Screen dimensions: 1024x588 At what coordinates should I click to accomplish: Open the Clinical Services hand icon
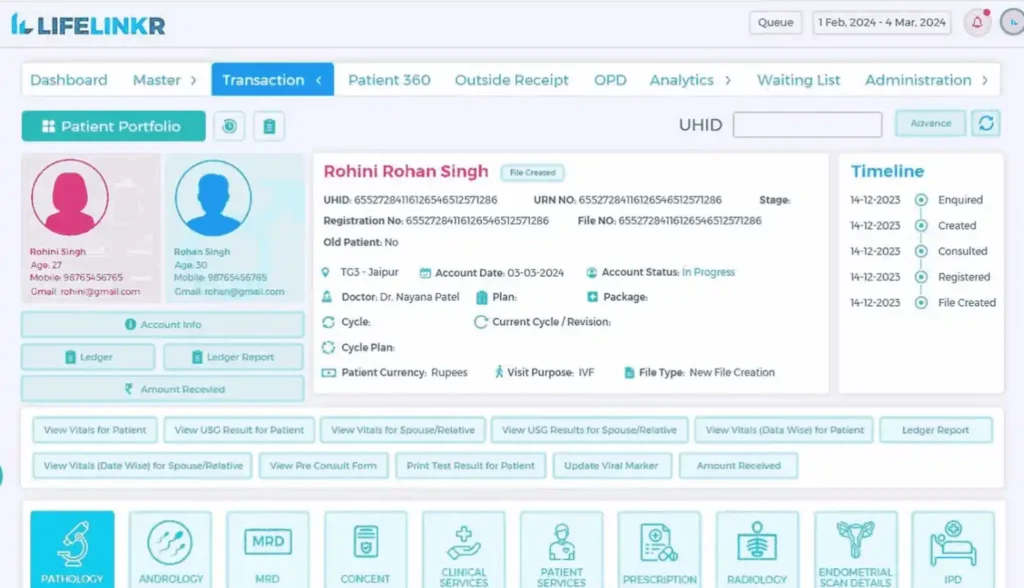(x=463, y=540)
